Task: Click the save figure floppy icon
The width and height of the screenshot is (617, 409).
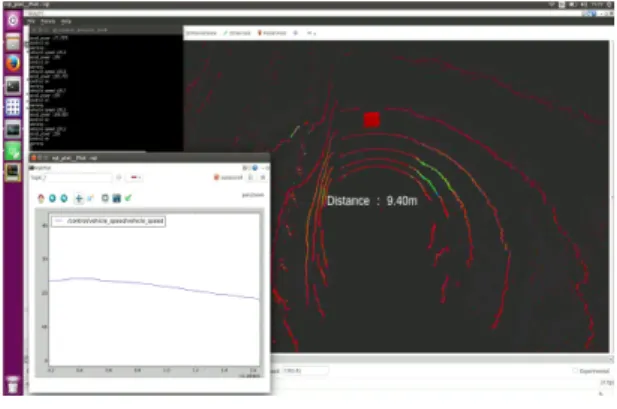Action: click(x=116, y=198)
